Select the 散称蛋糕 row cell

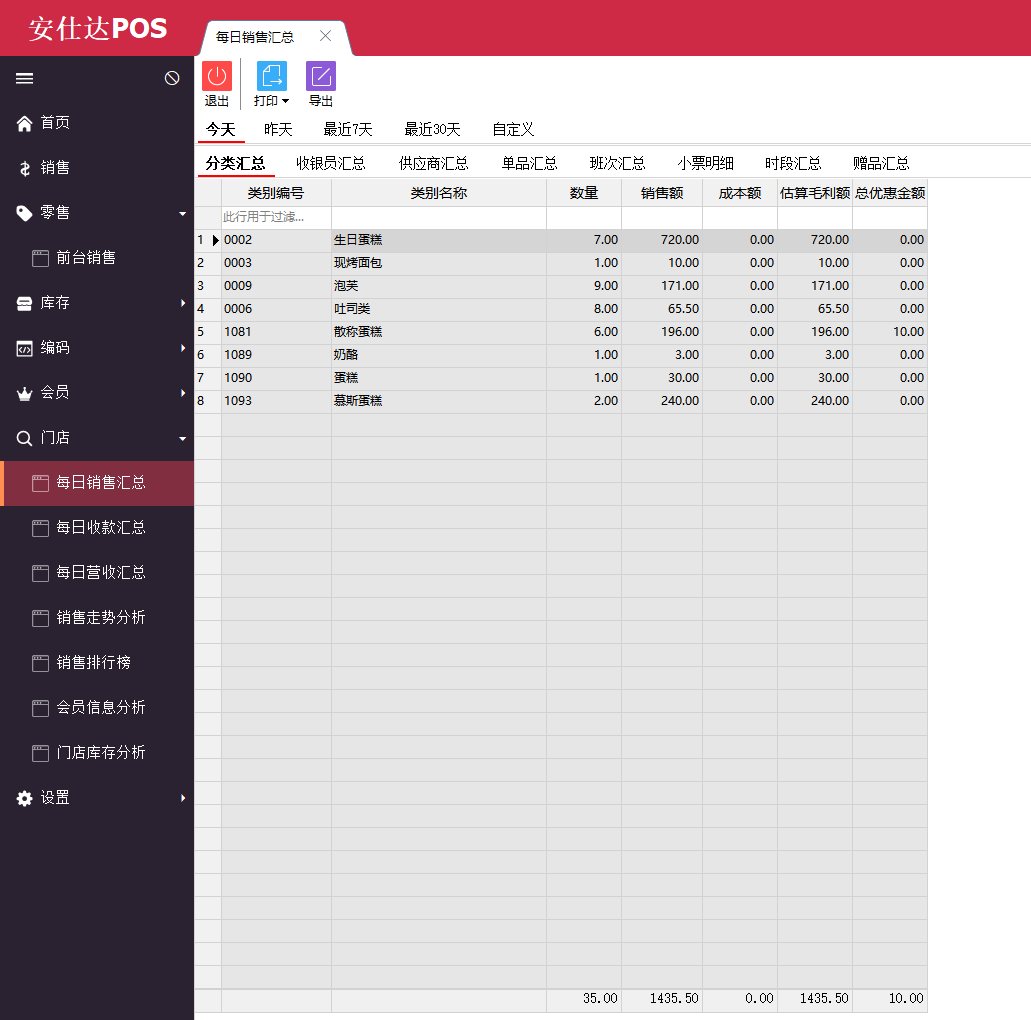(x=439, y=332)
